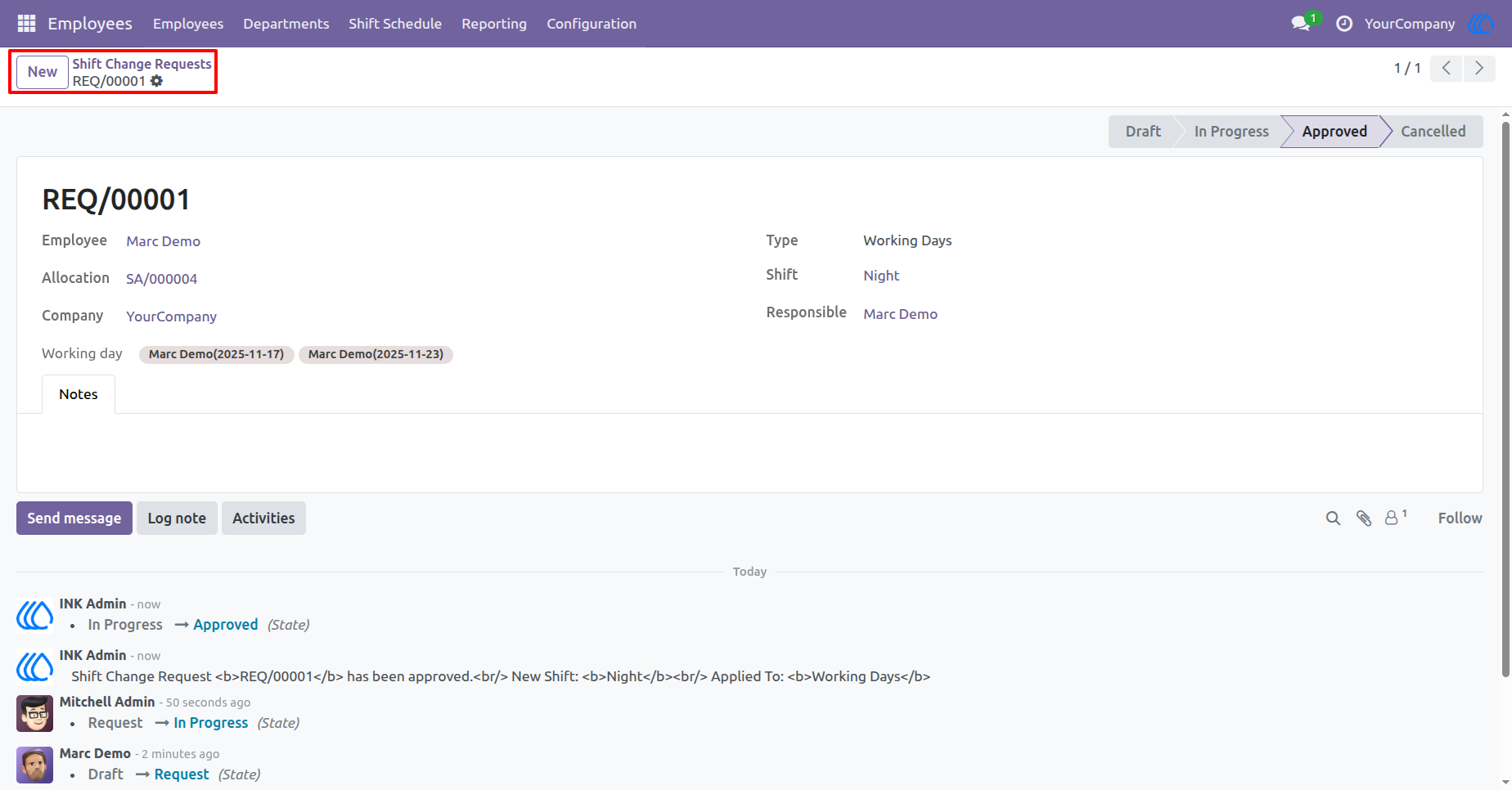The width and height of the screenshot is (1512, 790).
Task: Go to previous record arrow
Action: (x=1447, y=68)
